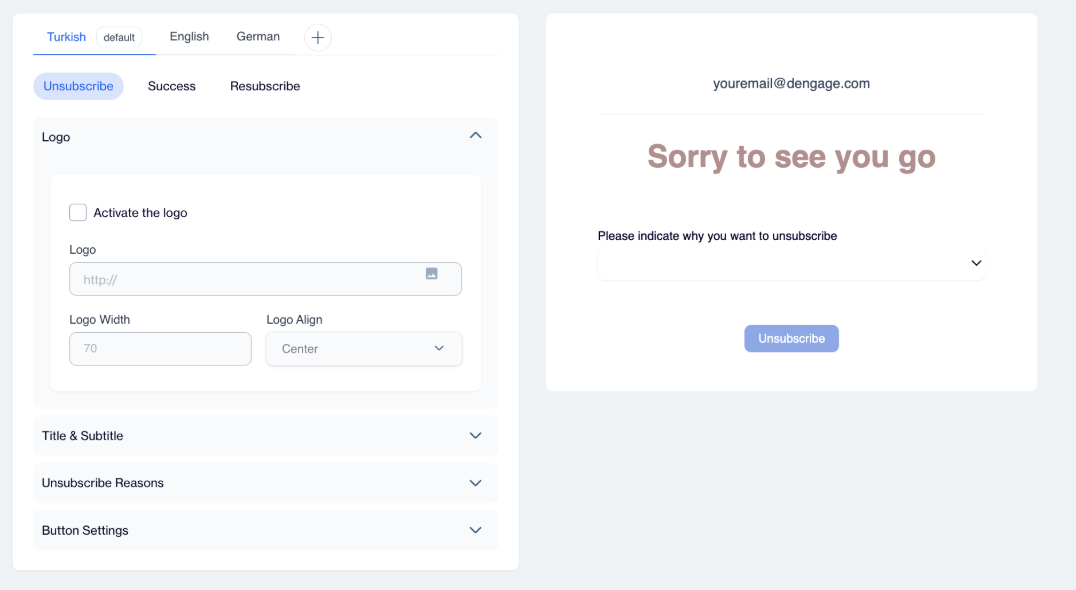The height and width of the screenshot is (590, 1076).
Task: Select the Turkish language tab
Action: 66,37
